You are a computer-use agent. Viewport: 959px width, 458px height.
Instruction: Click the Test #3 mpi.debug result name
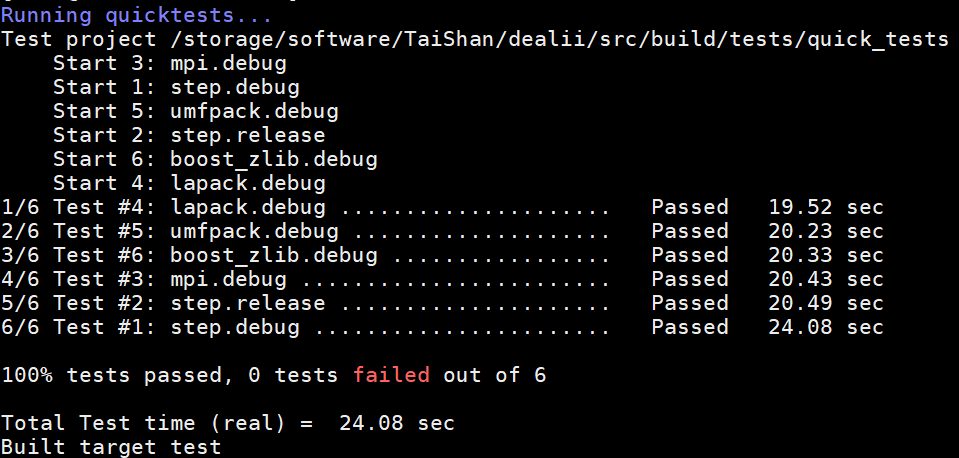coord(228,279)
